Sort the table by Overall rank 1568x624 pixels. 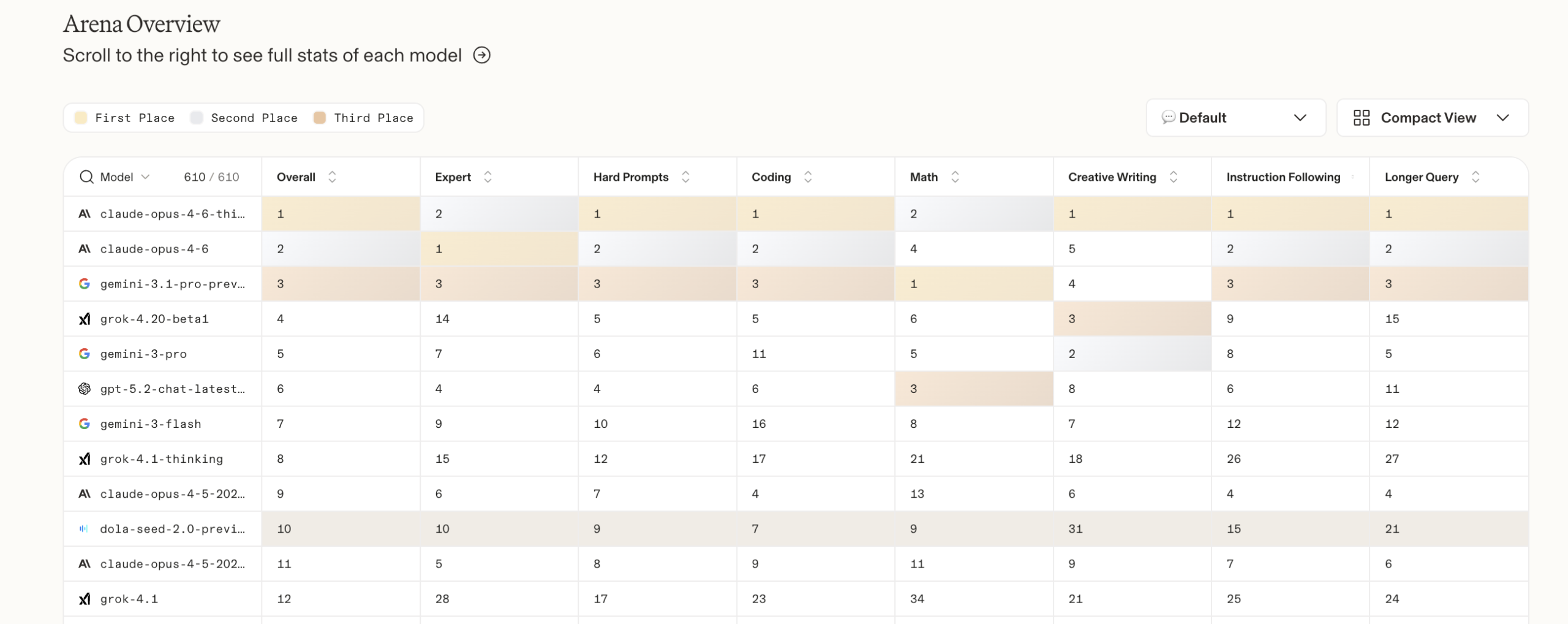point(332,177)
